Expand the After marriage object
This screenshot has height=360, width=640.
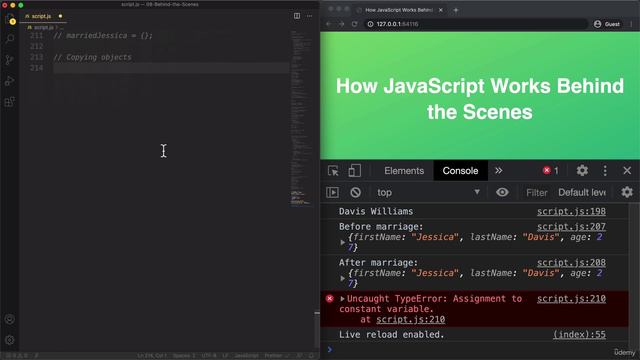(x=342, y=278)
